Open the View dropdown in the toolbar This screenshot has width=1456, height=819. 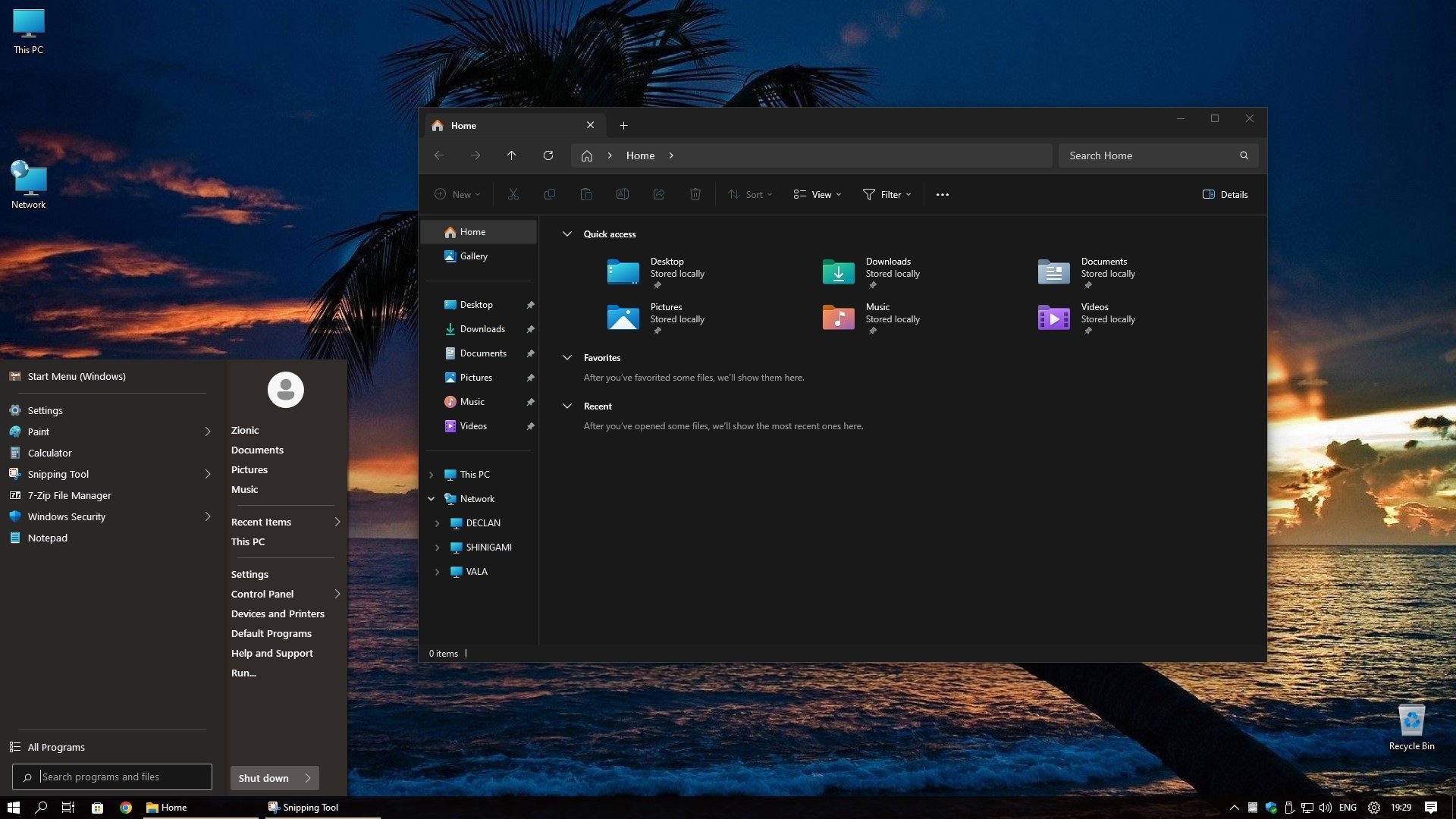(x=817, y=195)
